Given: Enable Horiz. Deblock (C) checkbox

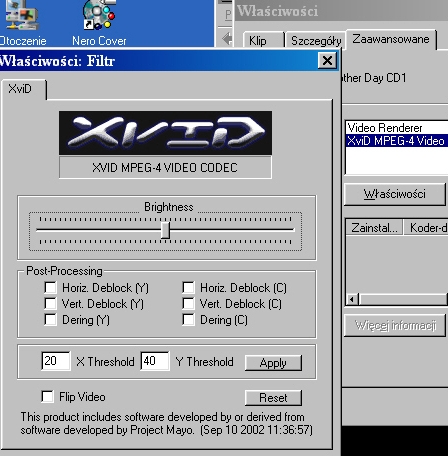Looking at the screenshot, I should (188, 287).
